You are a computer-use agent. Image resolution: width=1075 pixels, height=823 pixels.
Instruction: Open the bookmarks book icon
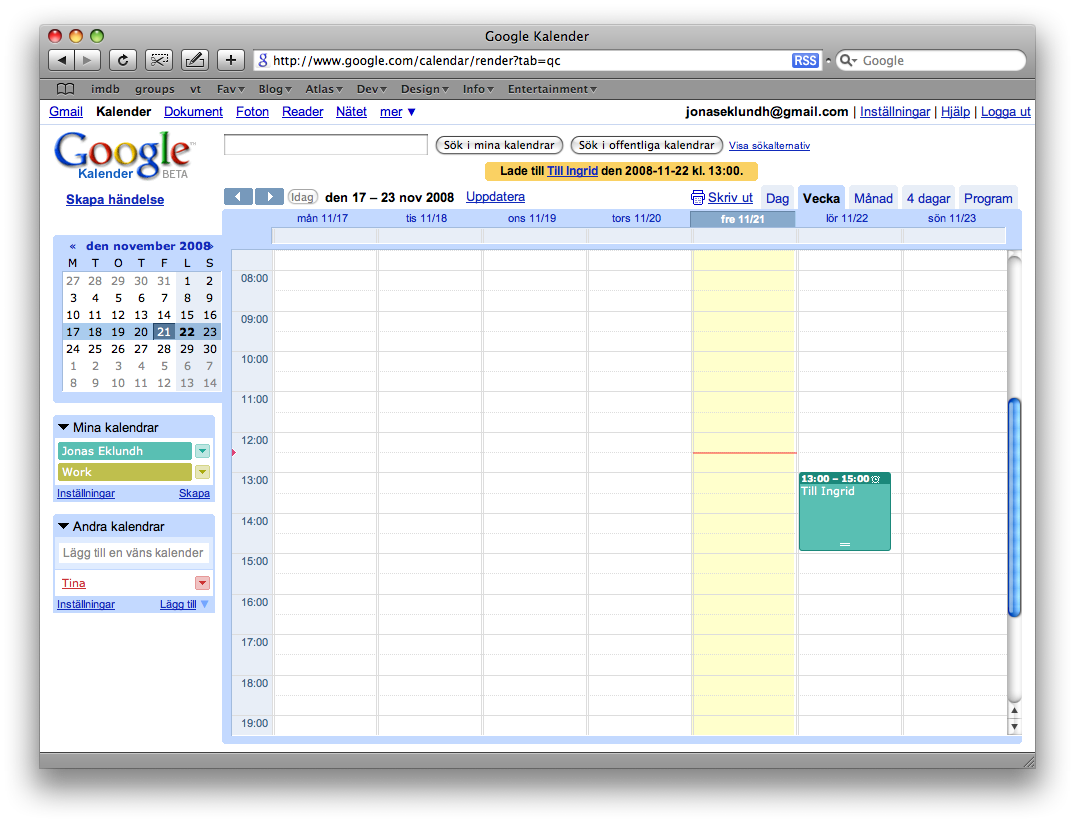click(65, 89)
